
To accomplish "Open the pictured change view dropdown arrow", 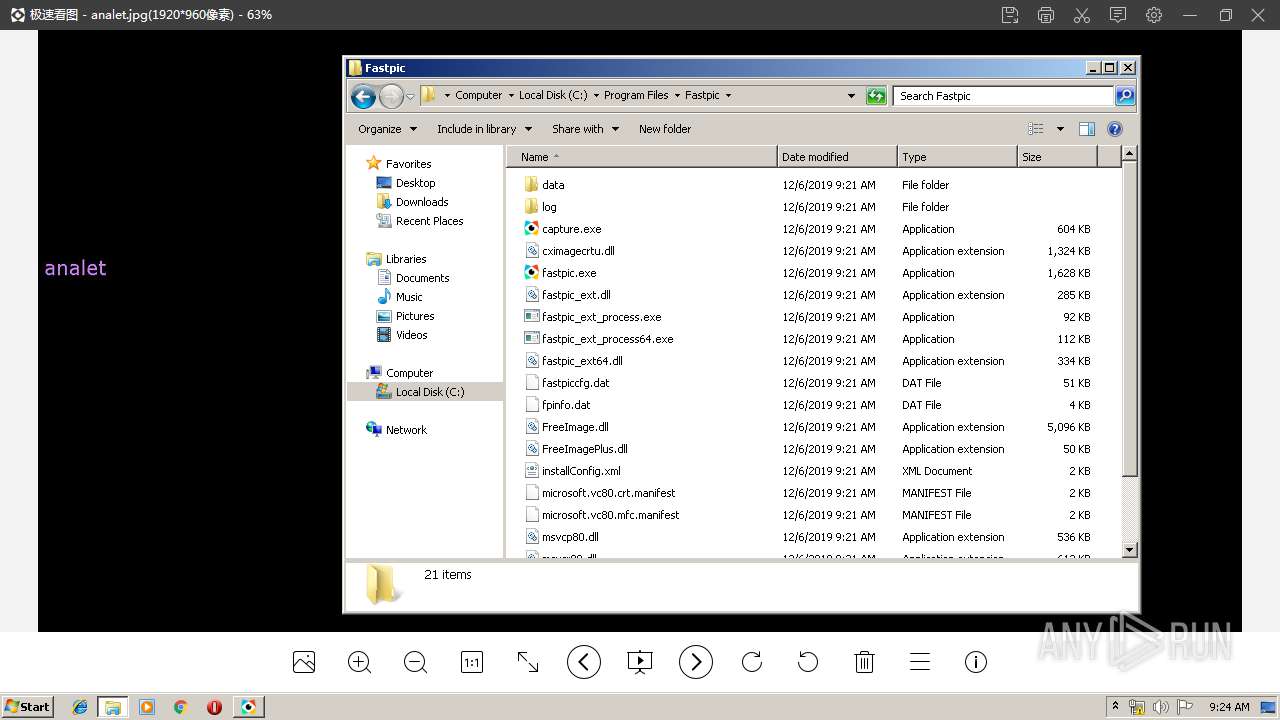I will pyautogui.click(x=1060, y=129).
